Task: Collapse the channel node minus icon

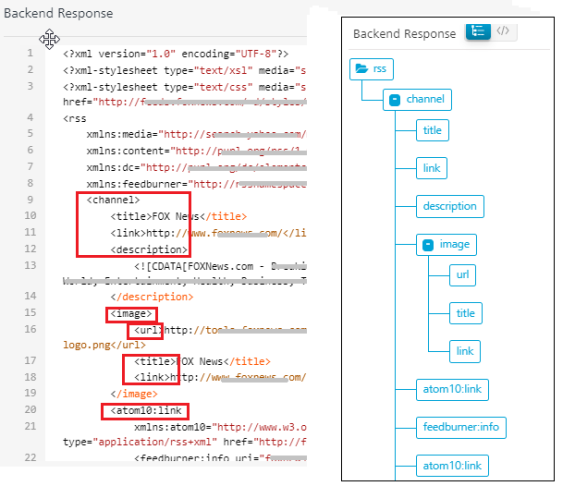Action: point(395,100)
